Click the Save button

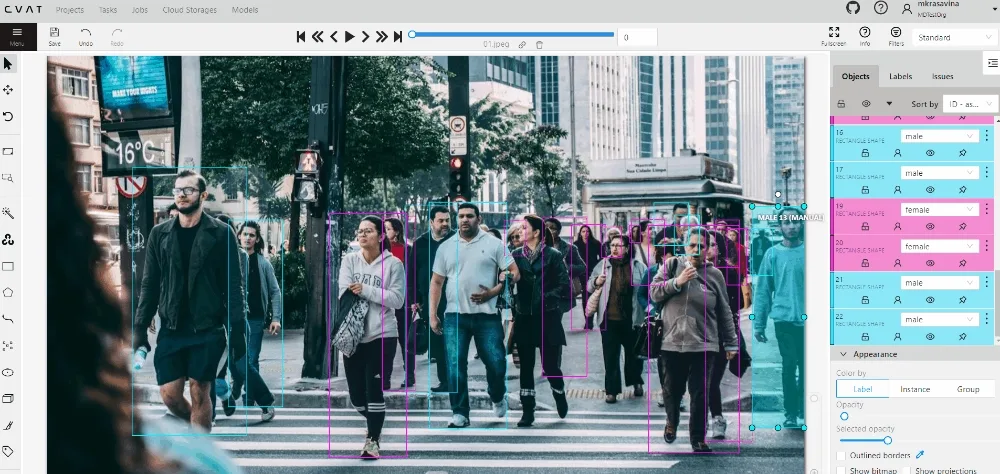pyautogui.click(x=54, y=36)
